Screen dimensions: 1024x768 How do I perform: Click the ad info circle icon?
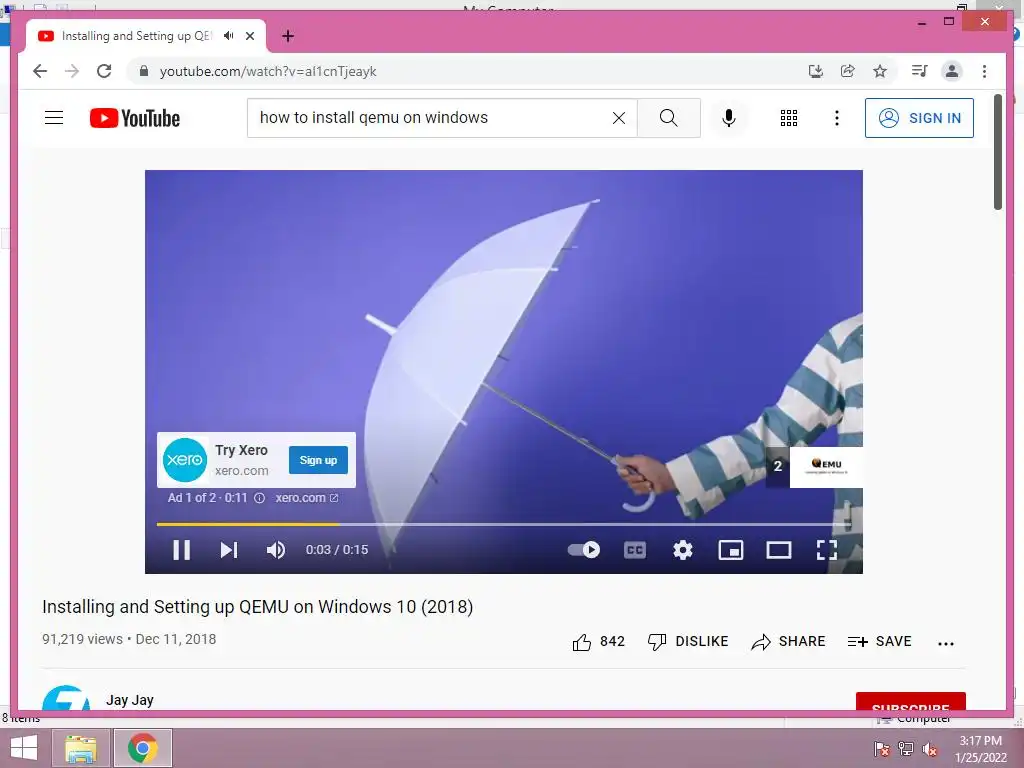tap(259, 498)
